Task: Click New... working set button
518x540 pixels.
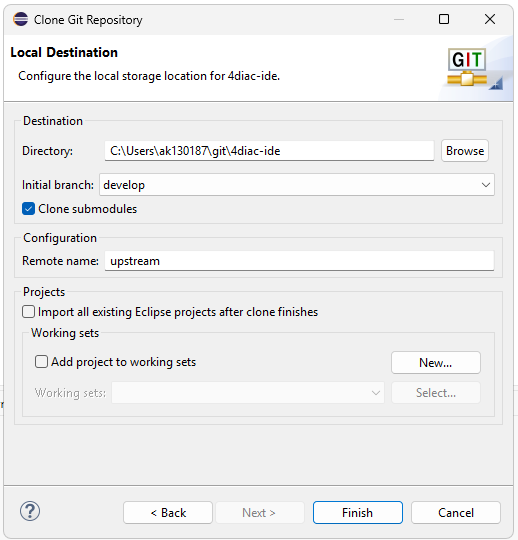Action: (436, 363)
